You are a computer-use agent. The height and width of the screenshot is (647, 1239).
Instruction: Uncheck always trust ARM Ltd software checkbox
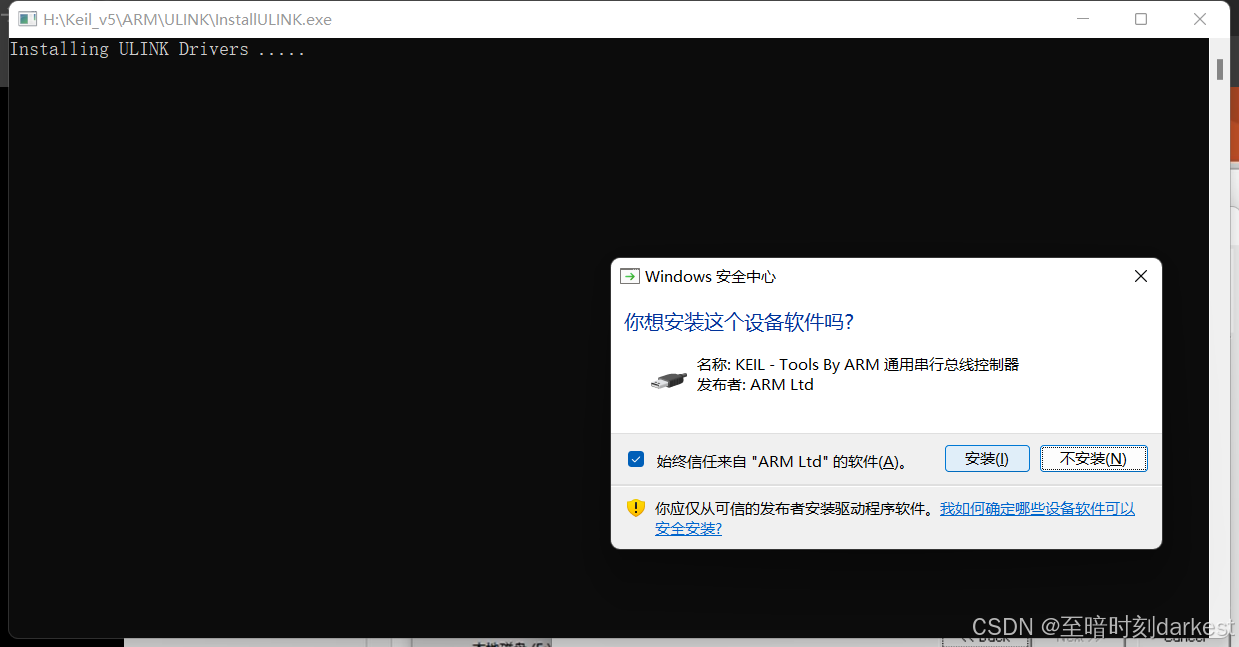[x=636, y=459]
